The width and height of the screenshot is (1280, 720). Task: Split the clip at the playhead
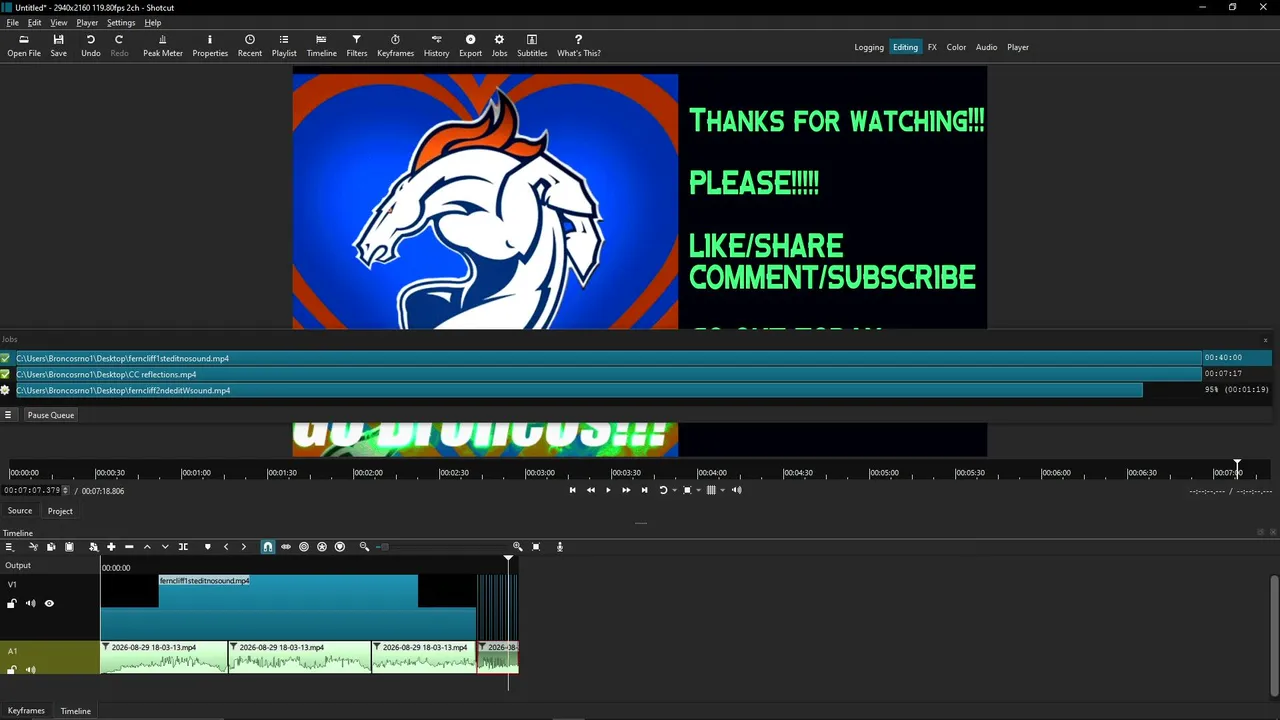pyautogui.click(x=183, y=547)
